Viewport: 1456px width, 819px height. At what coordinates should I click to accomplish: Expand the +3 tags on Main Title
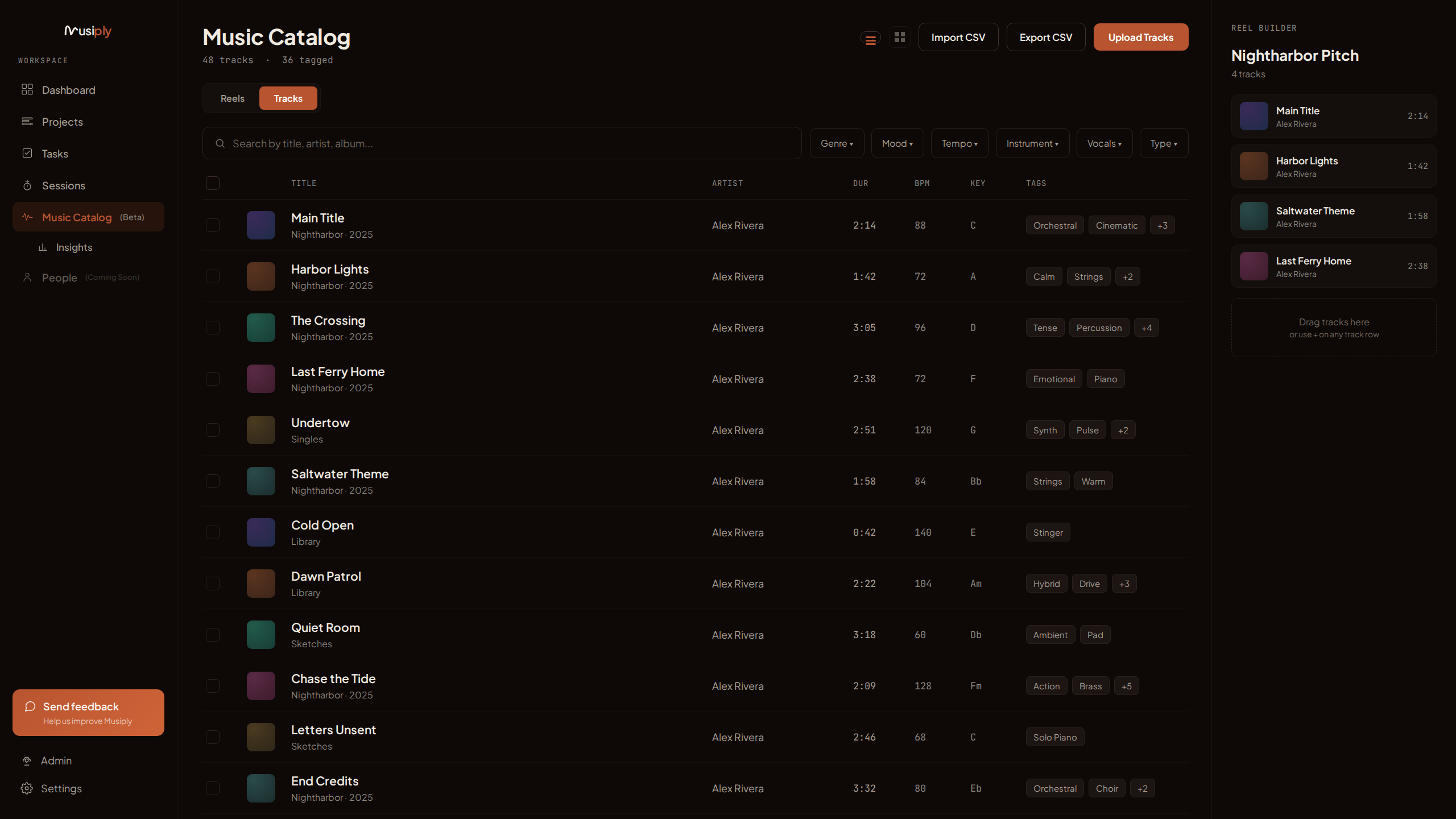pos(1163,225)
